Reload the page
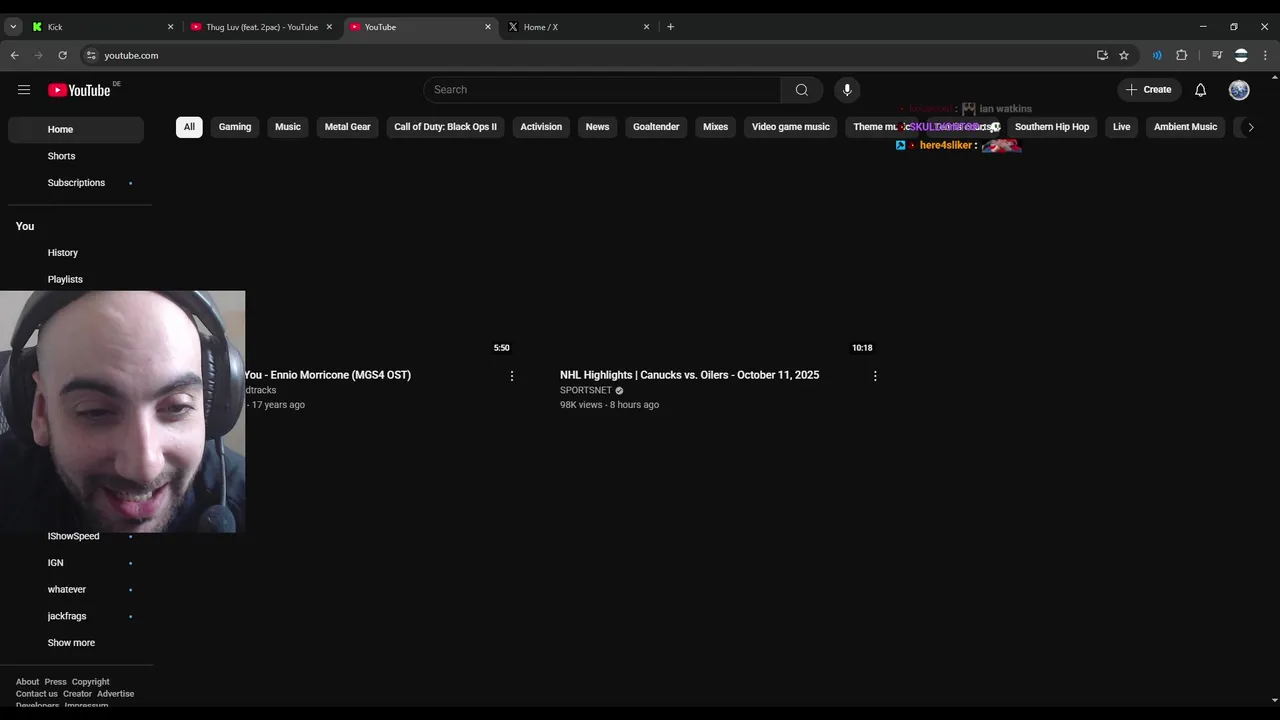Viewport: 1280px width, 720px height. (63, 55)
